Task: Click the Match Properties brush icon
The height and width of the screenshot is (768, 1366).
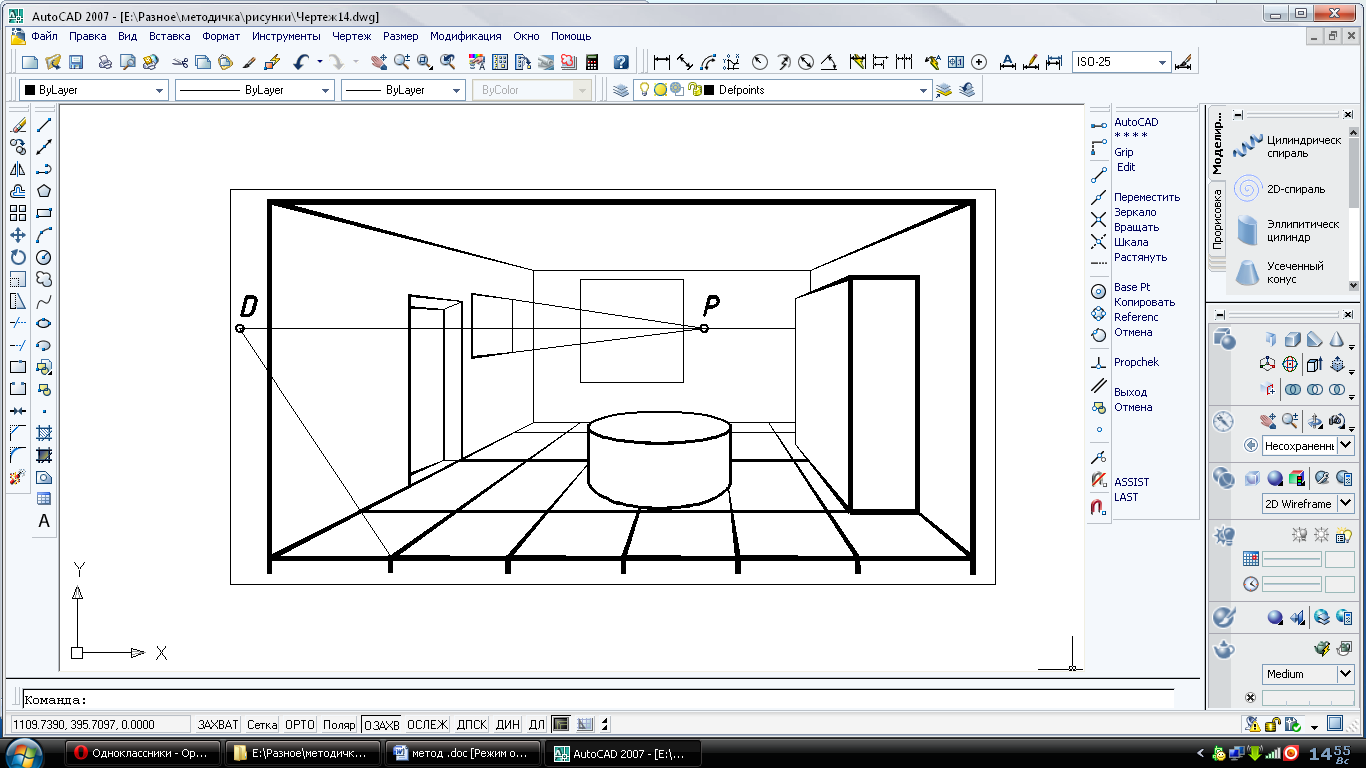Action: tap(250, 62)
